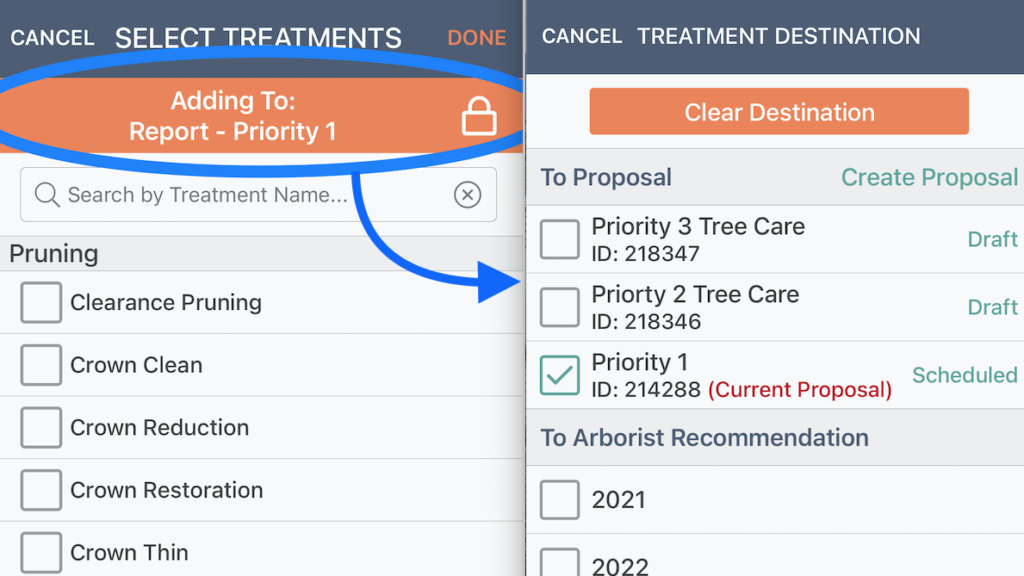Check the Clearance Pruning box
Screen dimensions: 1024x576
coord(41,302)
